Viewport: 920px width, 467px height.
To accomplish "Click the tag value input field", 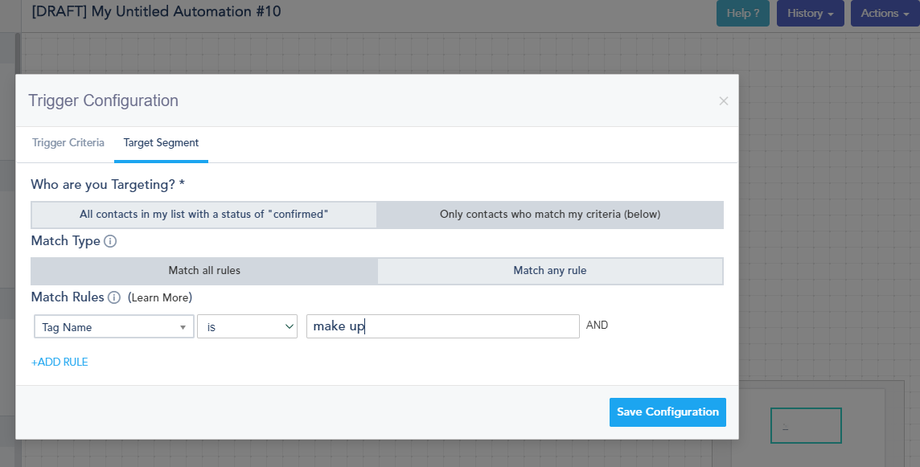I will tap(442, 327).
